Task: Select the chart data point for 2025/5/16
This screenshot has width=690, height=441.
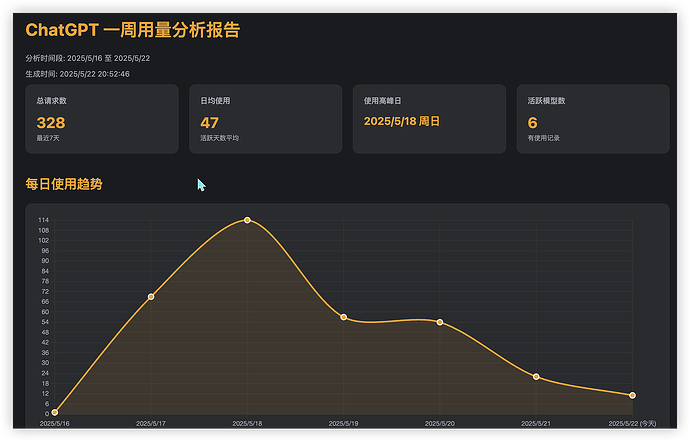Action: [x=55, y=412]
